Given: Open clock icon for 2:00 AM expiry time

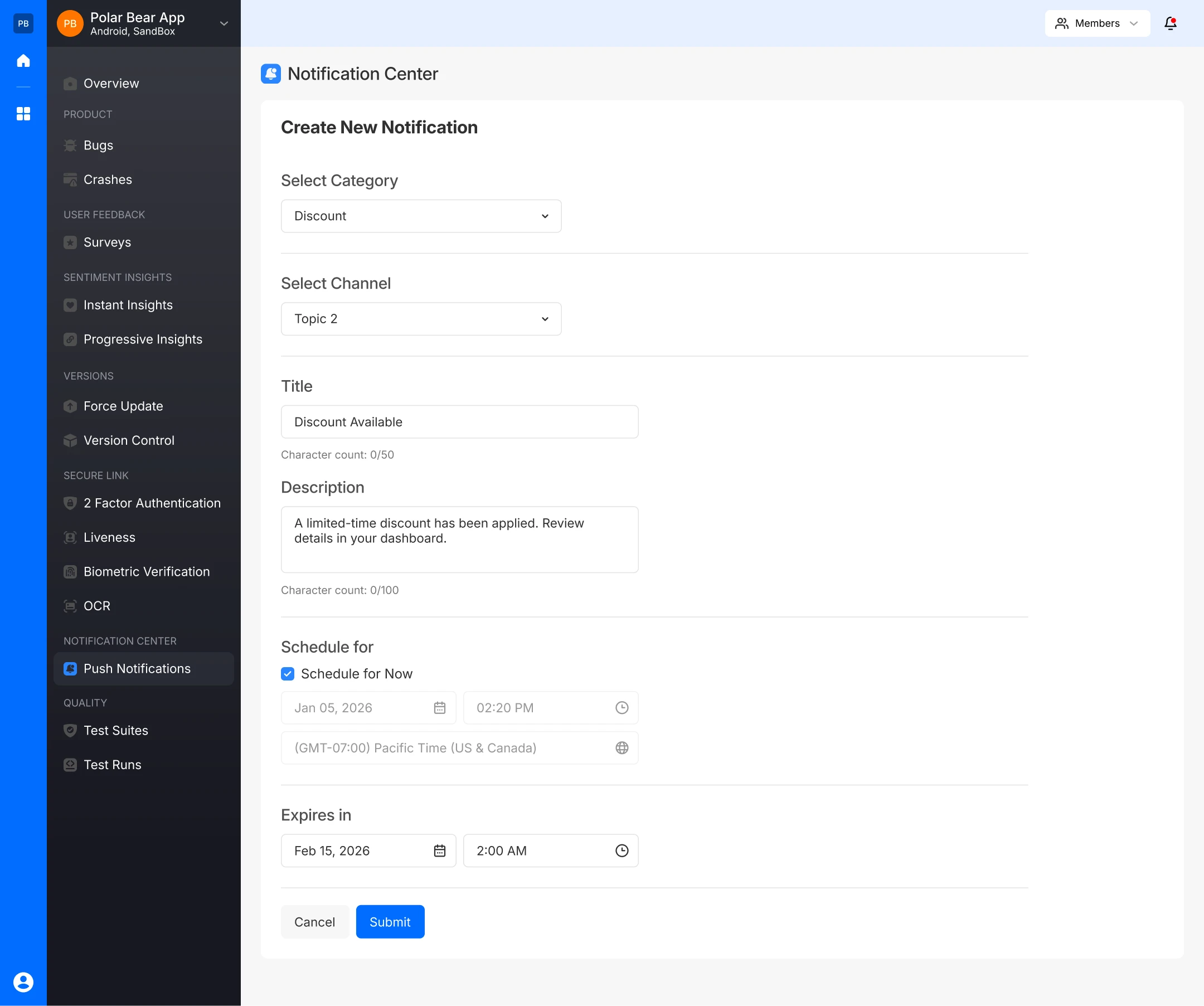Looking at the screenshot, I should 622,851.
